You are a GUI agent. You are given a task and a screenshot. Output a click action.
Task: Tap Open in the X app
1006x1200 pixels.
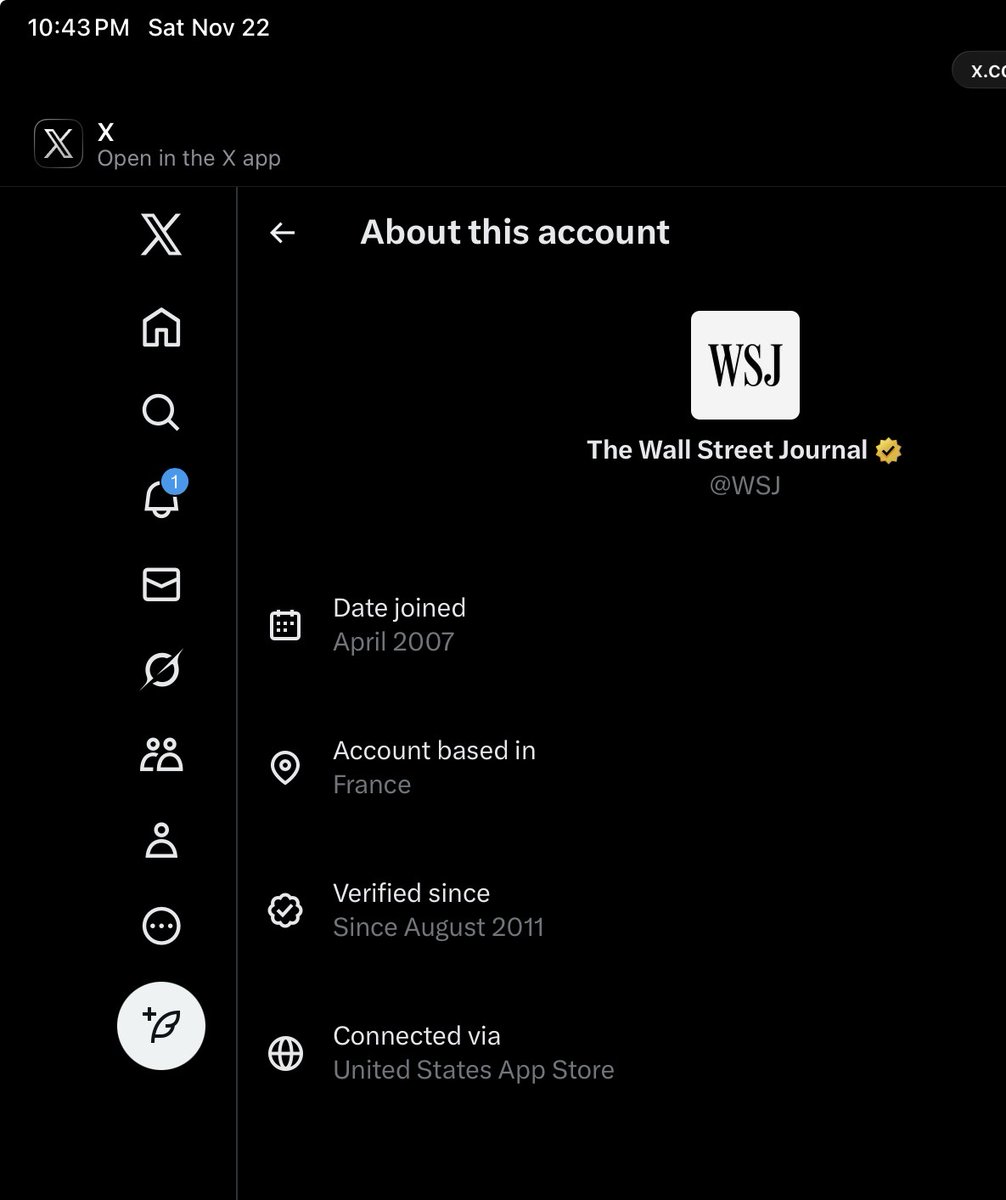(189, 158)
